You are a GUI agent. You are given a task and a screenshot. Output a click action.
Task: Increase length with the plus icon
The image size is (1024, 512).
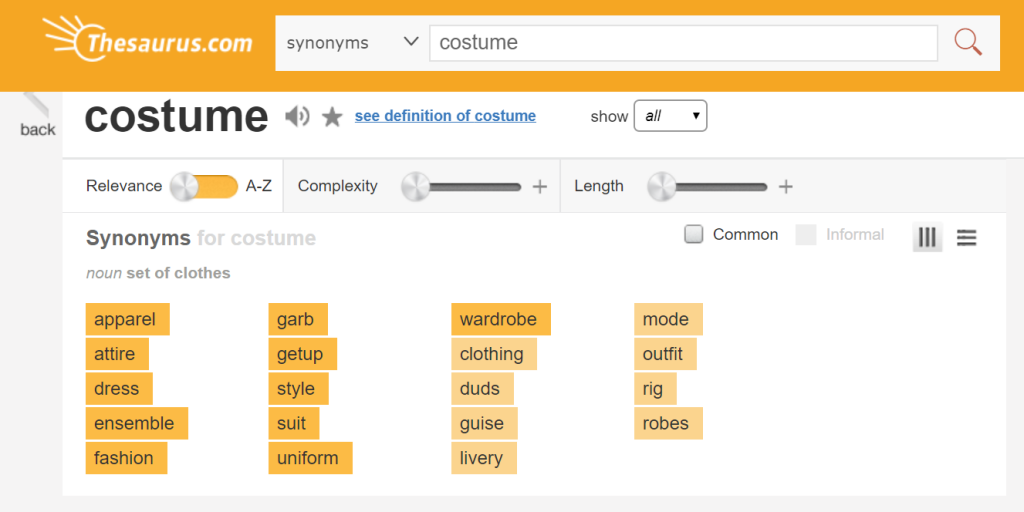pos(786,186)
